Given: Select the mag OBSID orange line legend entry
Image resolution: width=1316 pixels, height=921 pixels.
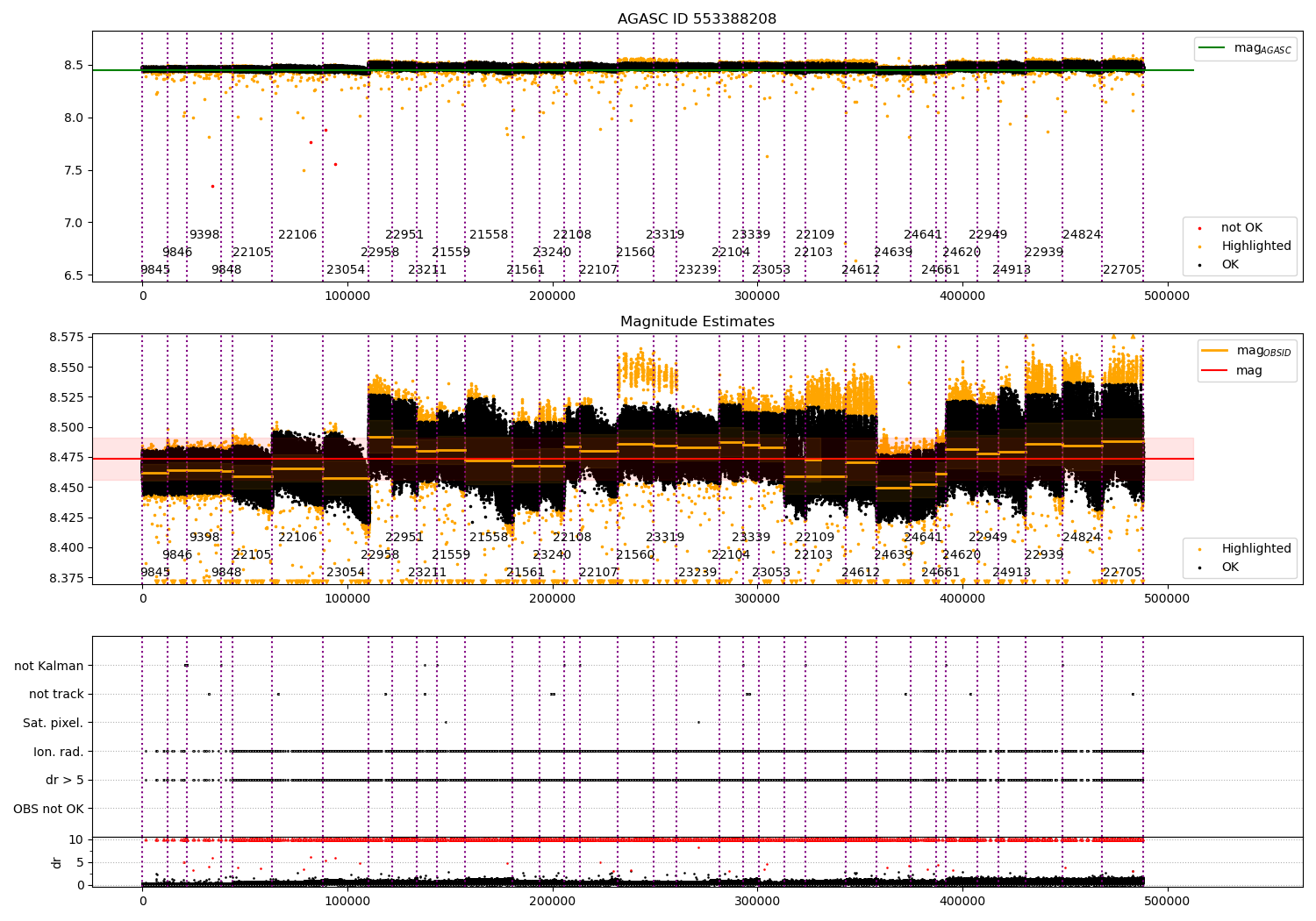Looking at the screenshot, I should point(1246,351).
